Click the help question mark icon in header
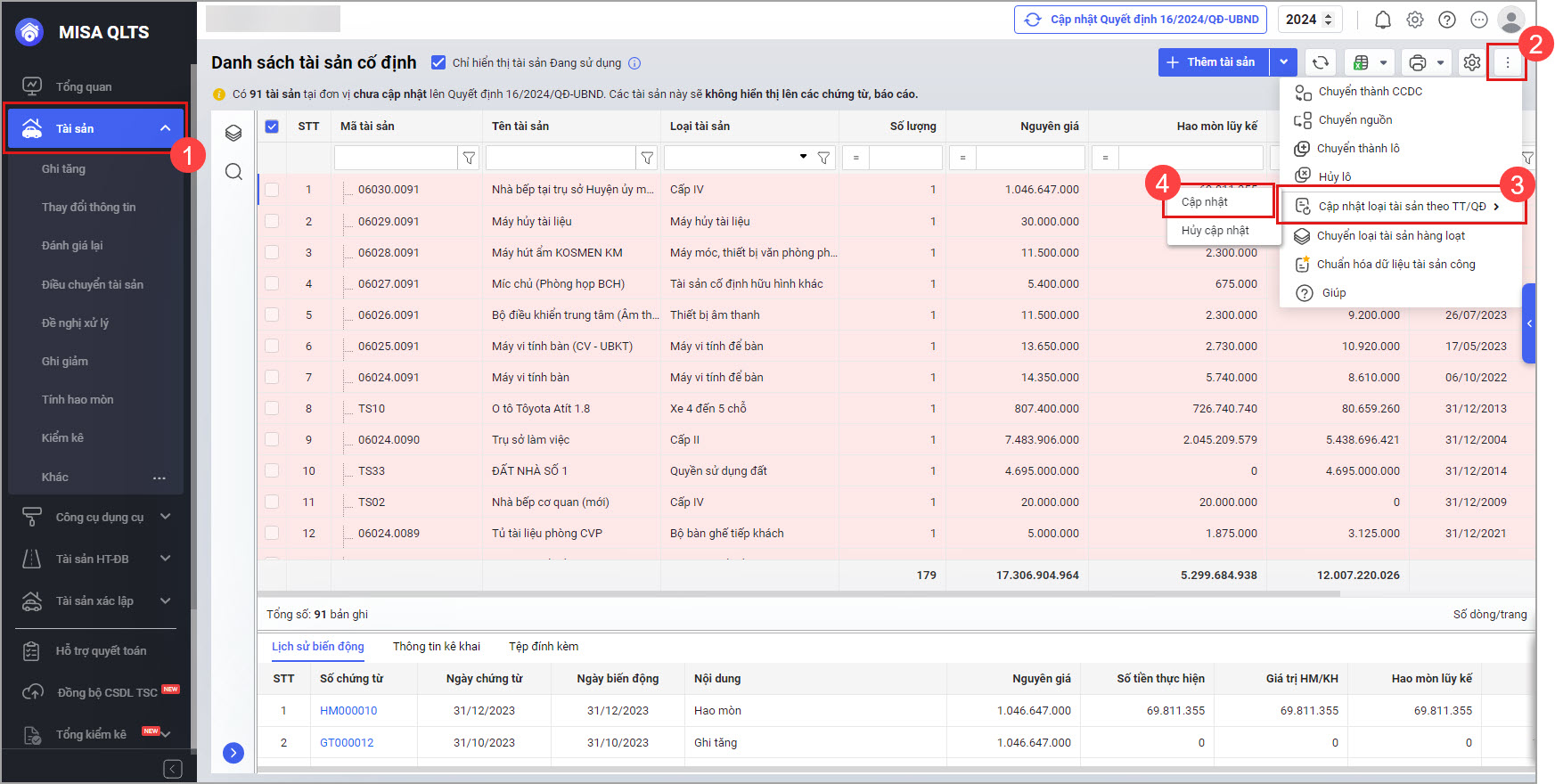Image resolution: width=1555 pixels, height=784 pixels. point(1447,20)
